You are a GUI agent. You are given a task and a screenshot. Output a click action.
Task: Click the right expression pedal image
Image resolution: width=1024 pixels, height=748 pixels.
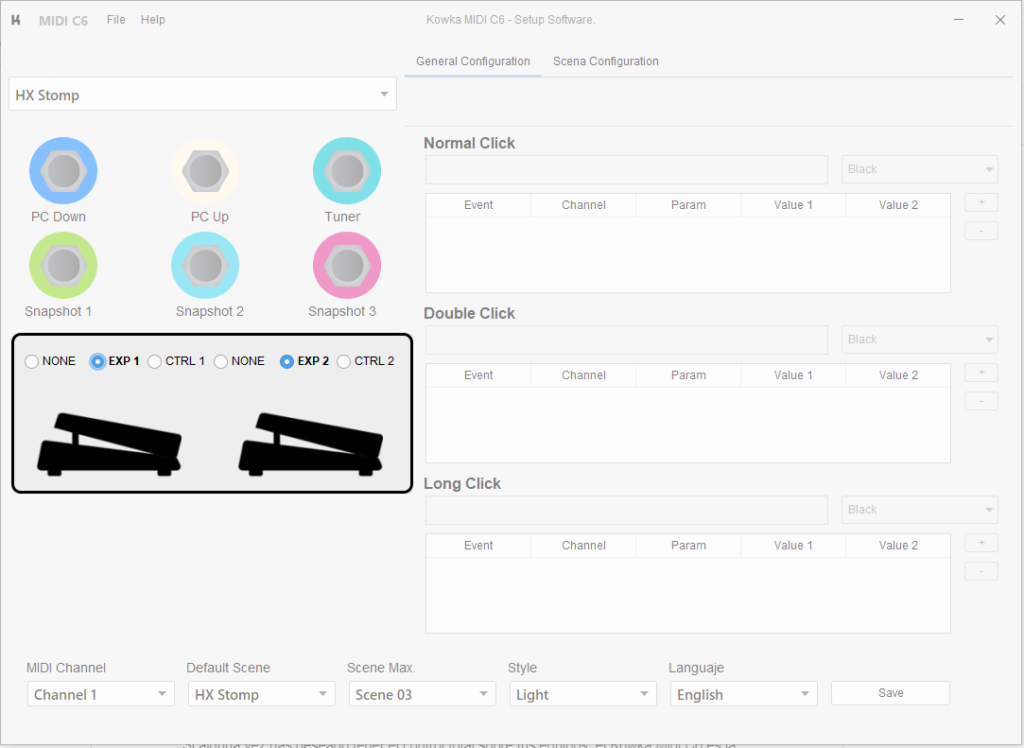(x=310, y=444)
